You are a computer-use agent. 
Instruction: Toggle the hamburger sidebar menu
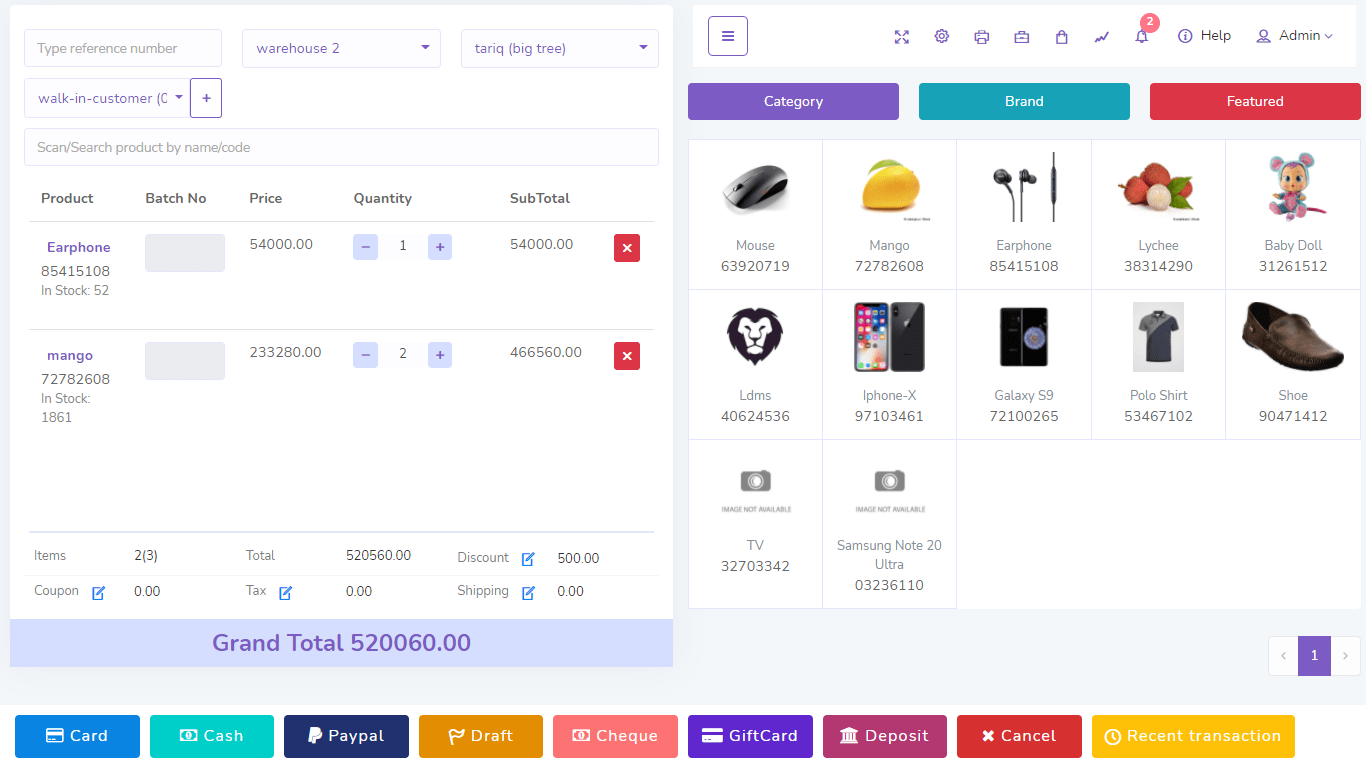(728, 37)
